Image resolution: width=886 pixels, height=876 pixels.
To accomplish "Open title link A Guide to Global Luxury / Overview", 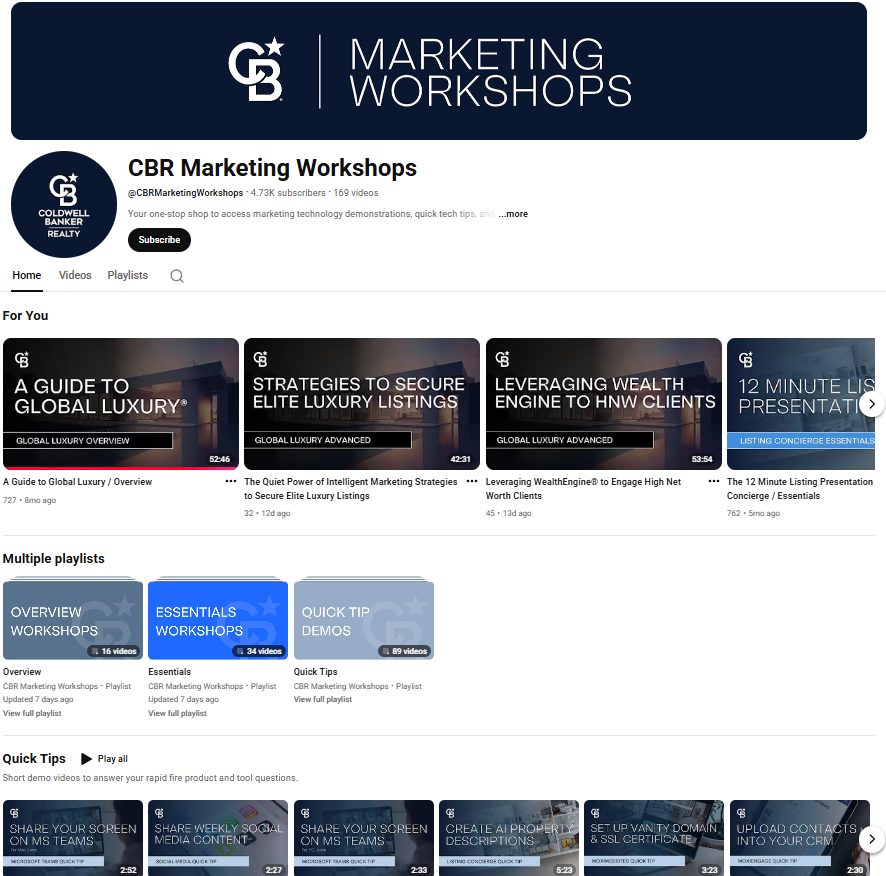I will pos(77,482).
